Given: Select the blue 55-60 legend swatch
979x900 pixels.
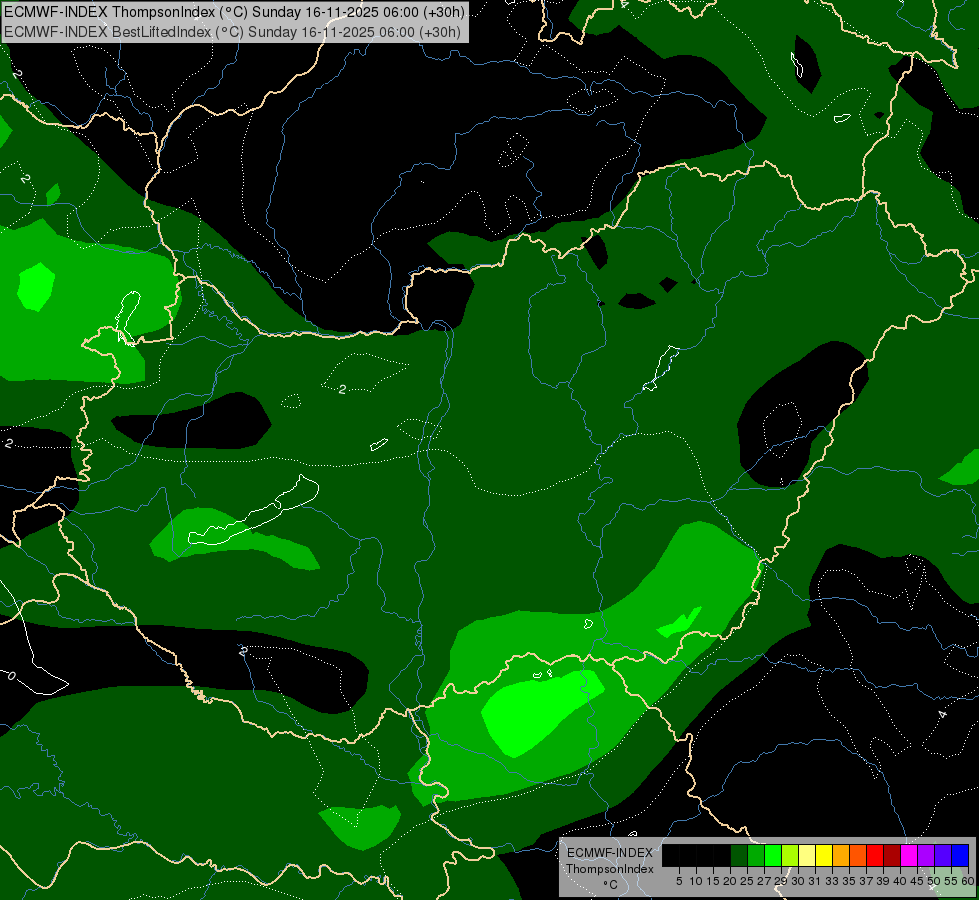Looking at the screenshot, I should point(960,855).
